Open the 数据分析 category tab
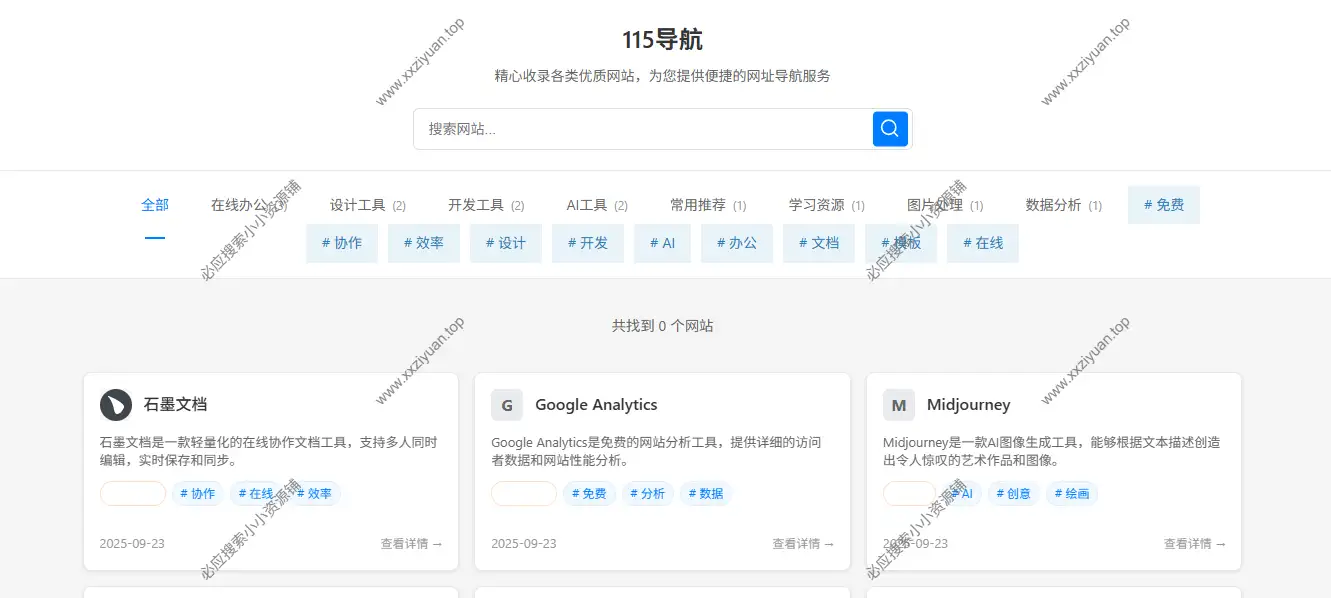Viewport: 1331px width, 598px height. (1063, 205)
